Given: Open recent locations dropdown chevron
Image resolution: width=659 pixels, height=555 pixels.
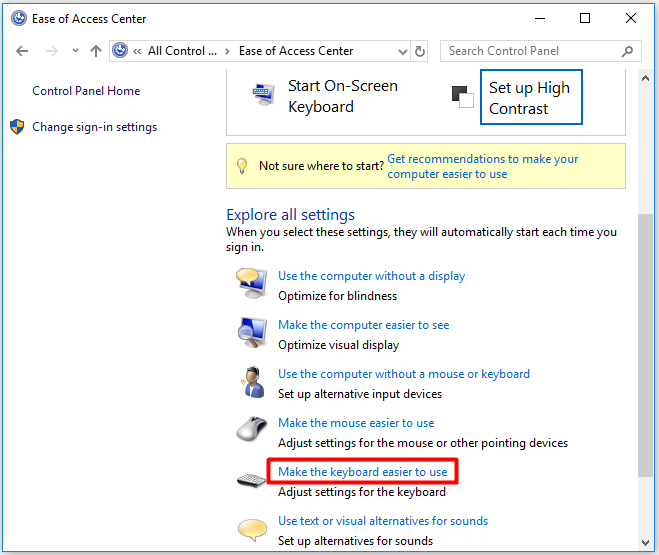Looking at the screenshot, I should pos(75,51).
